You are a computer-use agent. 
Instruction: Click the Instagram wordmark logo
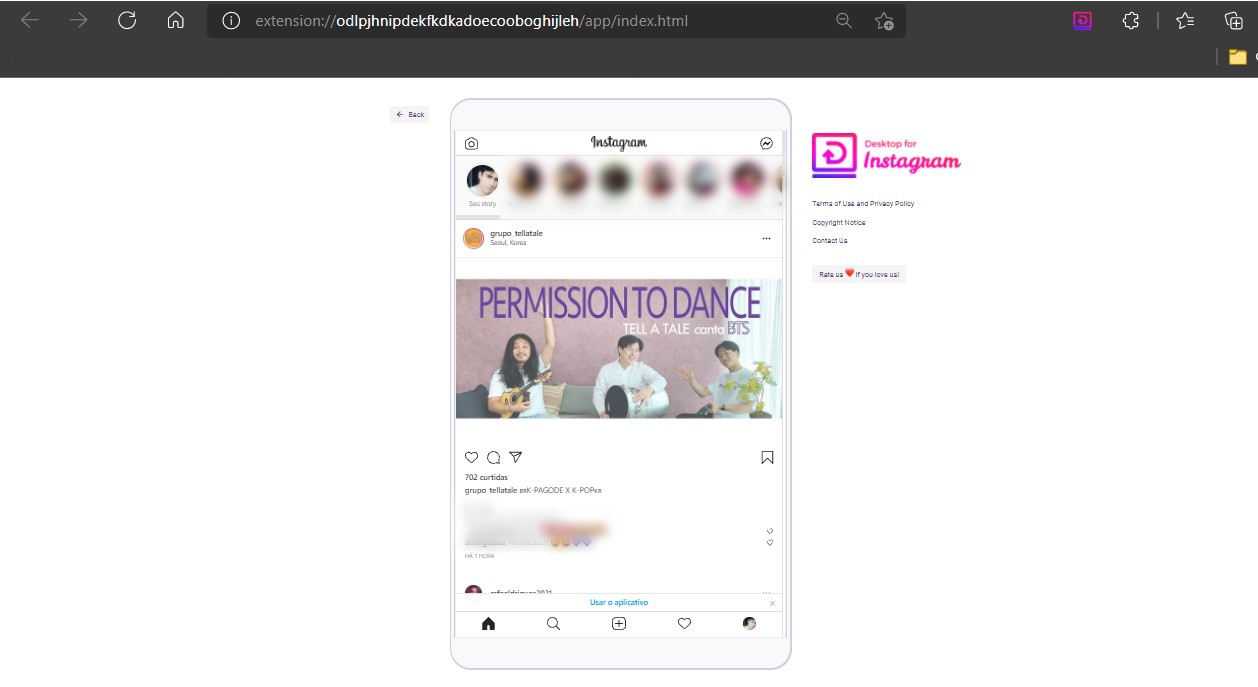coord(619,143)
